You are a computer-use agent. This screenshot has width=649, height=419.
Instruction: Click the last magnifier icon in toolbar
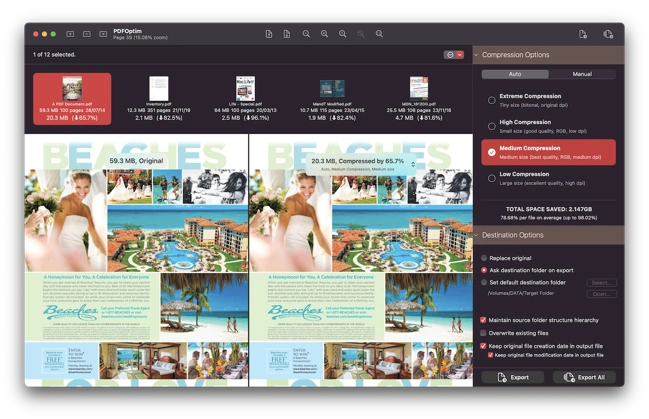379,34
